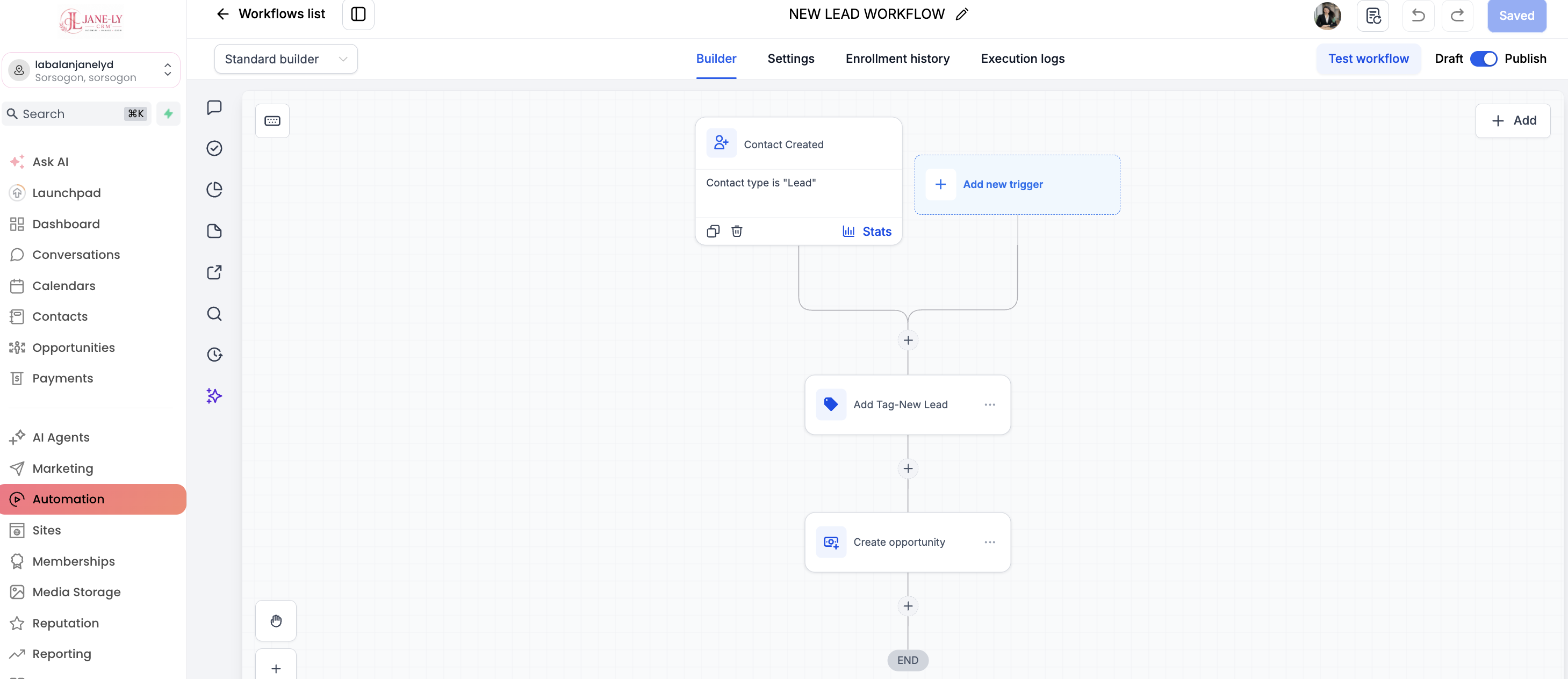Click the edit pencil beside workflow name

(962, 14)
